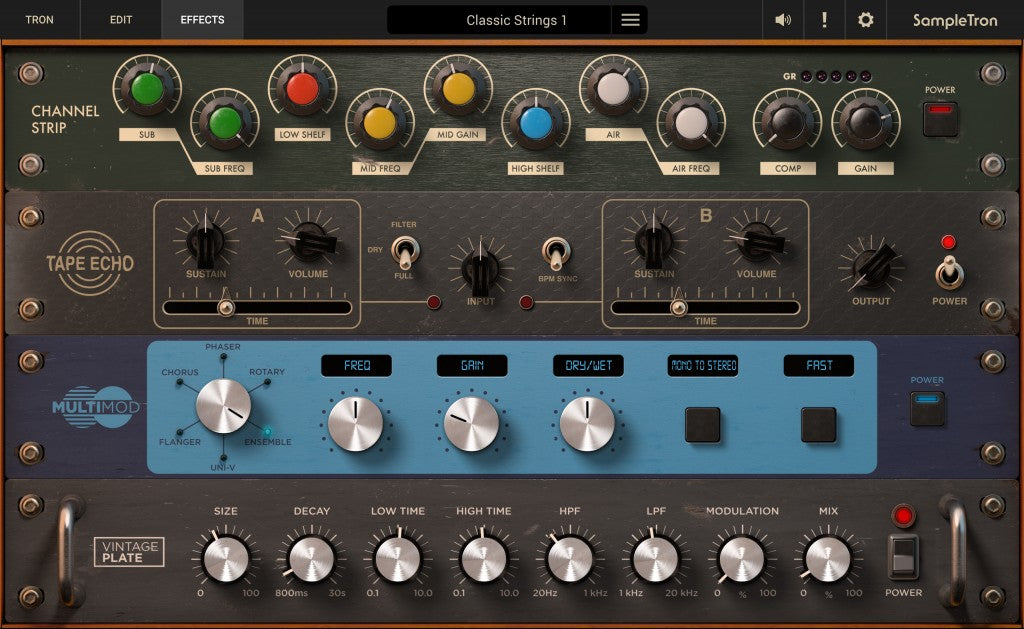
Task: Switch to the TRON tab
Action: coord(40,20)
